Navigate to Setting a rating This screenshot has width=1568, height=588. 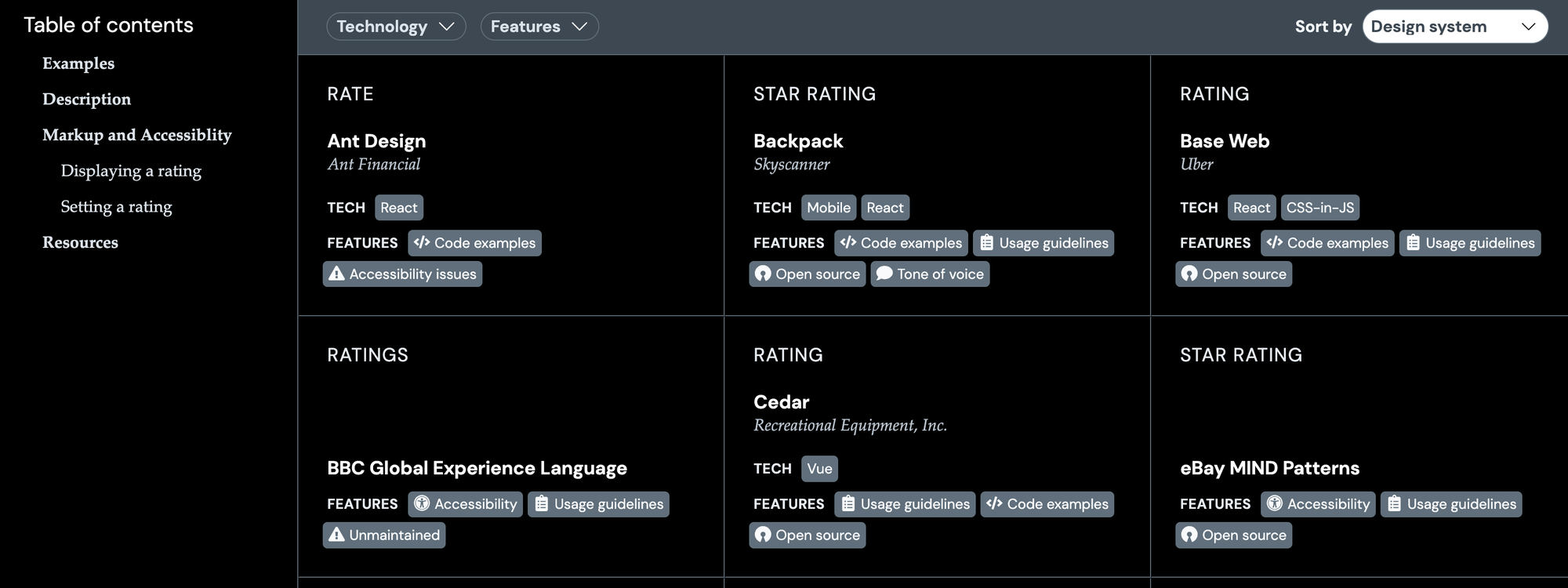(x=116, y=207)
